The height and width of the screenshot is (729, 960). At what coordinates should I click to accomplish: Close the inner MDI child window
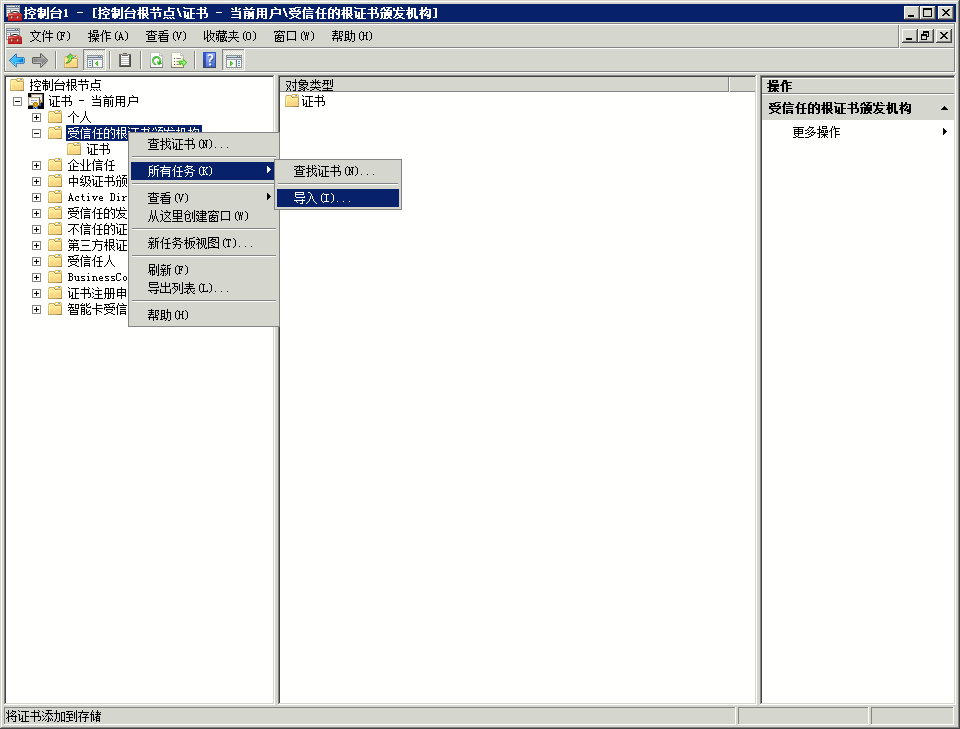(x=944, y=36)
